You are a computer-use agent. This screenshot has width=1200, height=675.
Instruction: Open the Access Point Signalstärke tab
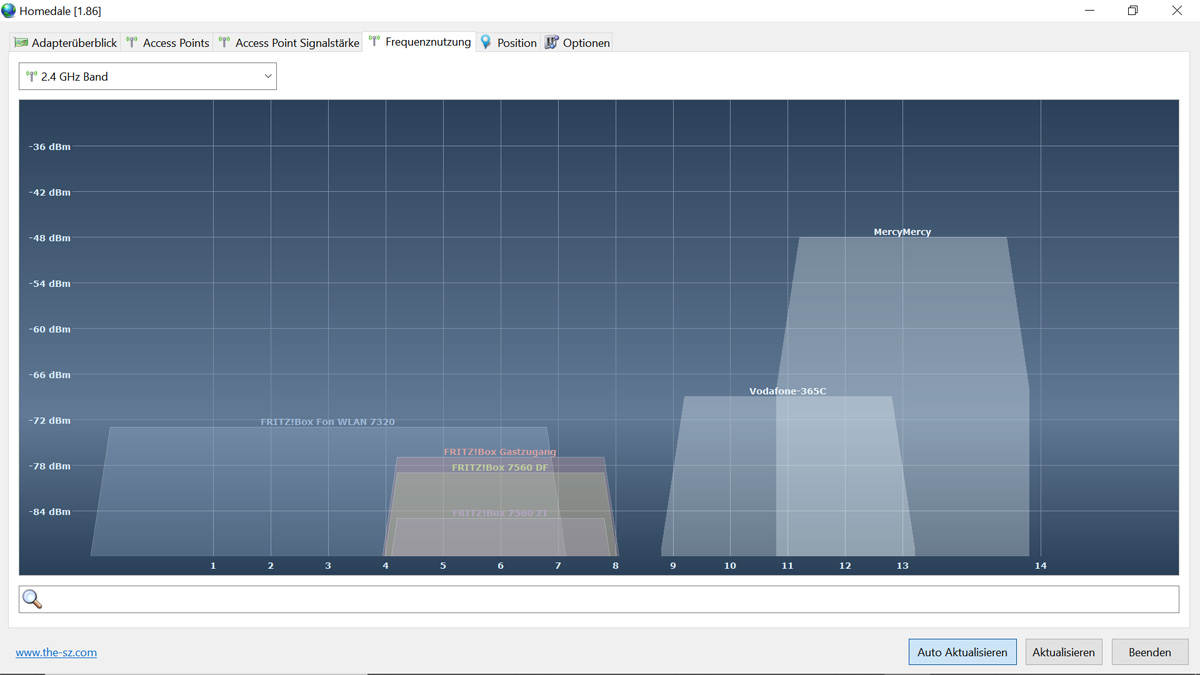pyautogui.click(x=288, y=43)
